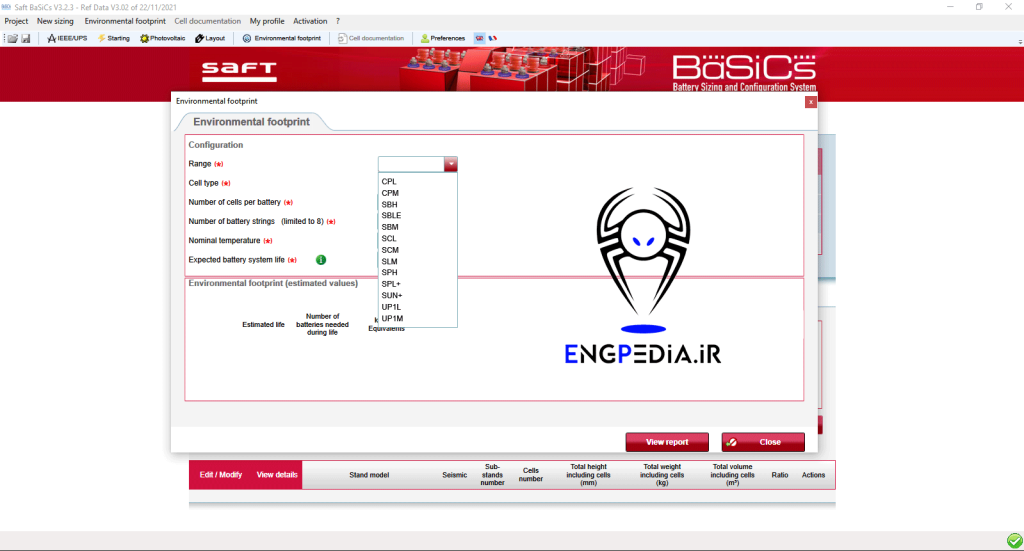Click the save disk icon in toolbar
1024x551 pixels.
coord(25,38)
